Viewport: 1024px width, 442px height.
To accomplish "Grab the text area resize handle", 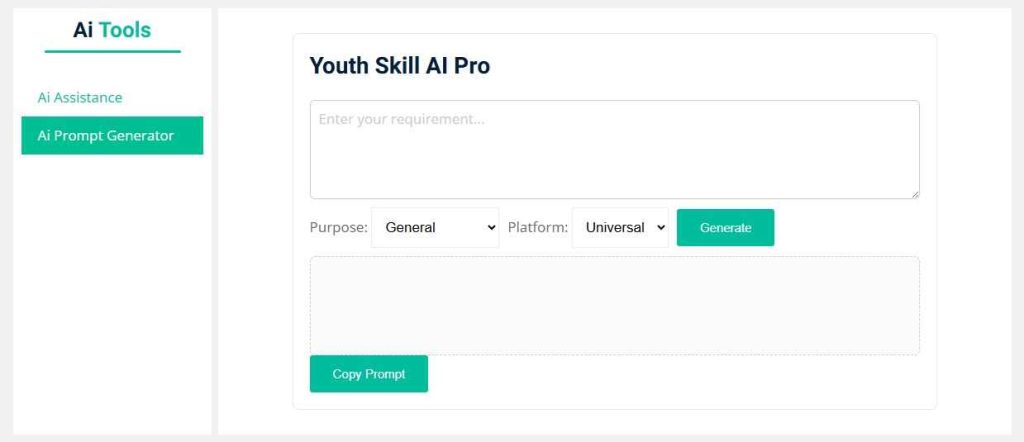I will click(914, 193).
